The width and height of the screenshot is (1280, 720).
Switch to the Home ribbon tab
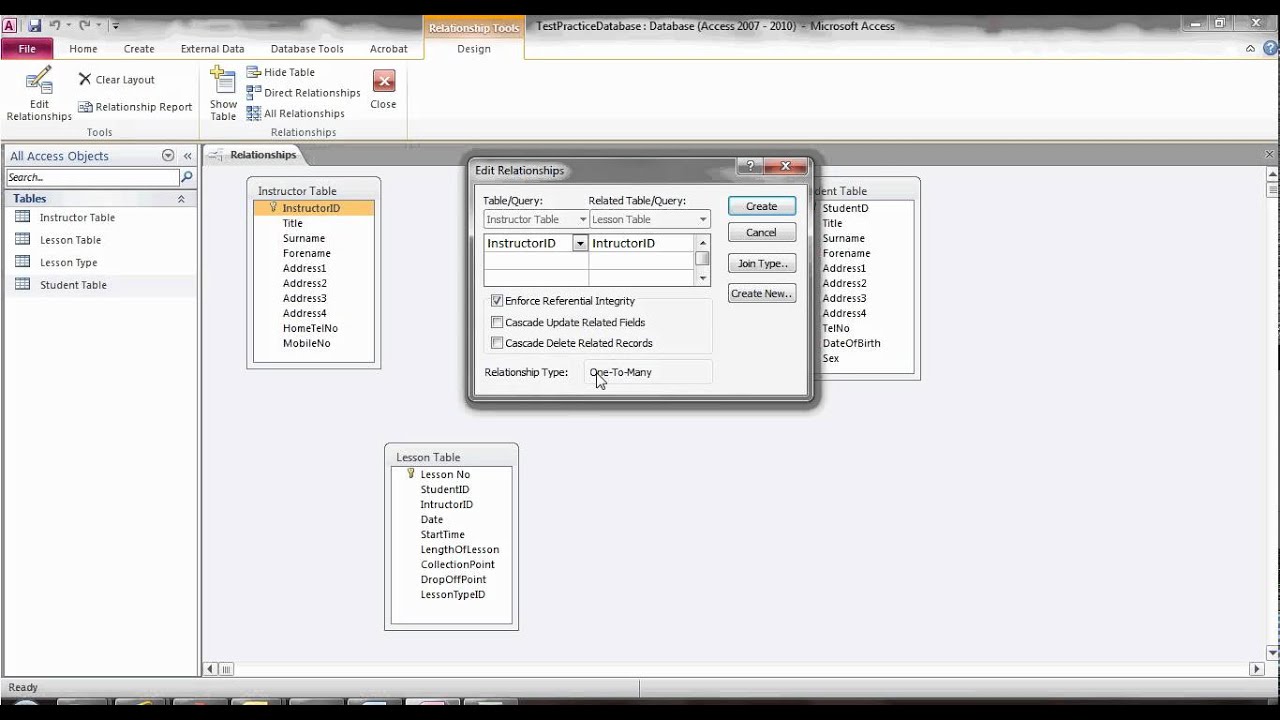click(83, 48)
